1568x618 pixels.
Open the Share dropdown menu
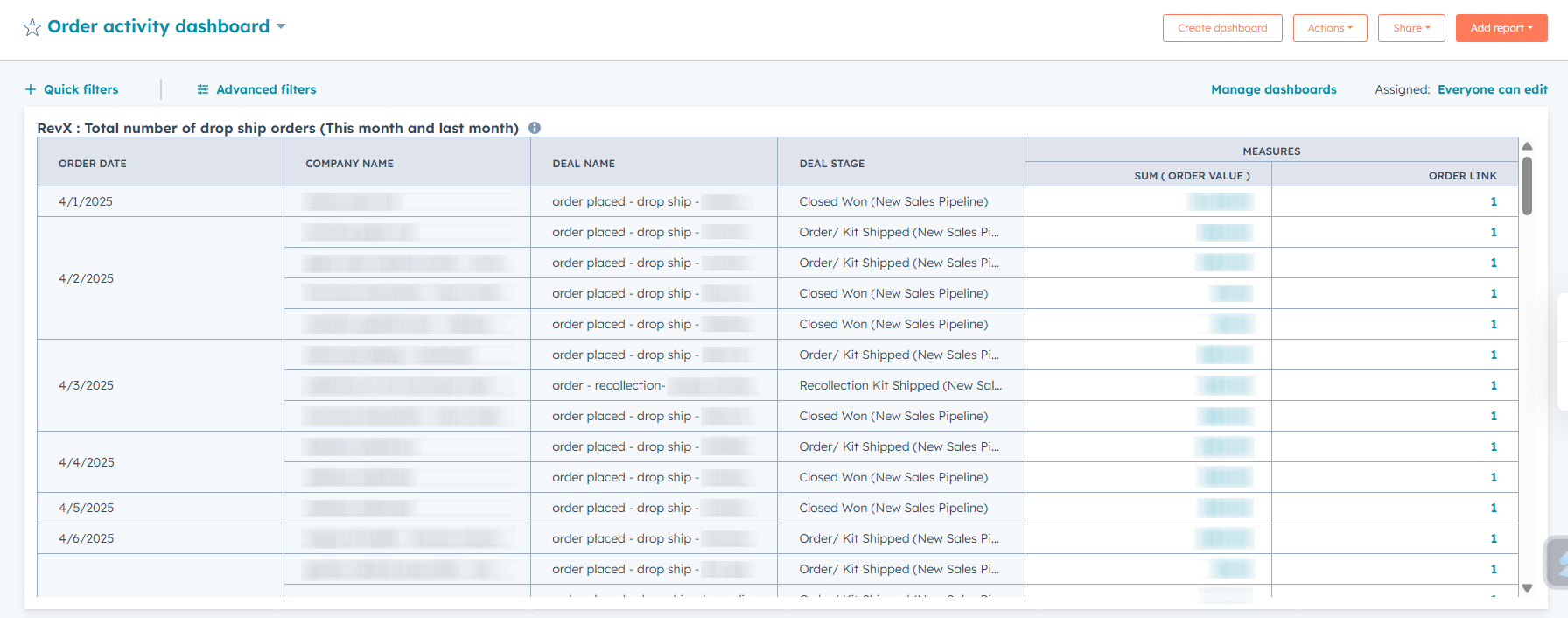click(x=1411, y=28)
